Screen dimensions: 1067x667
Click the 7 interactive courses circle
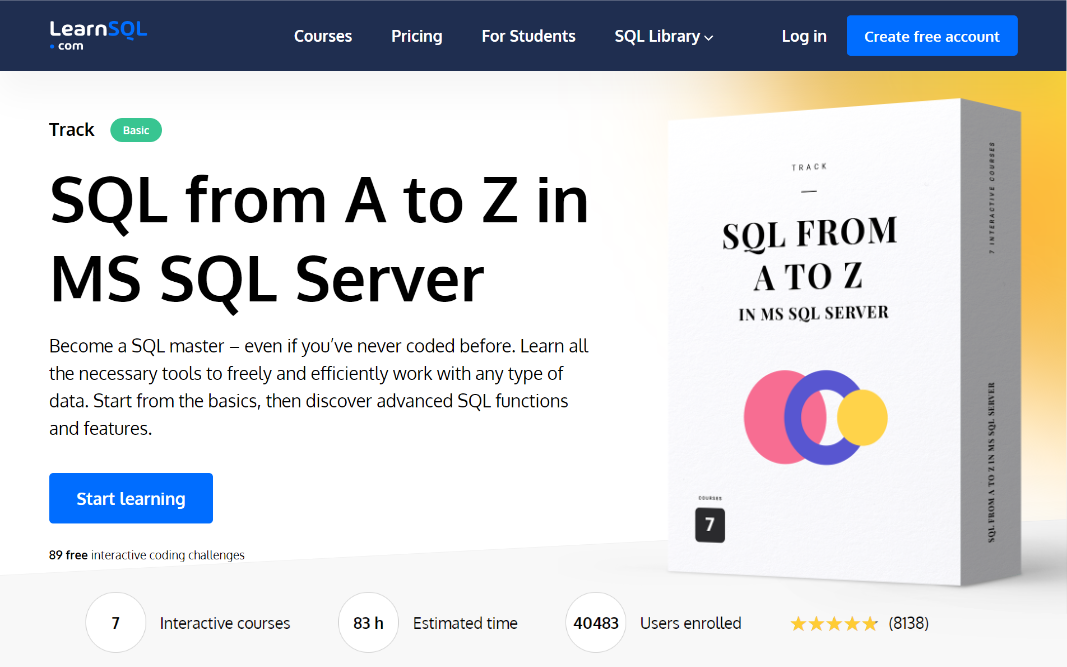click(116, 623)
